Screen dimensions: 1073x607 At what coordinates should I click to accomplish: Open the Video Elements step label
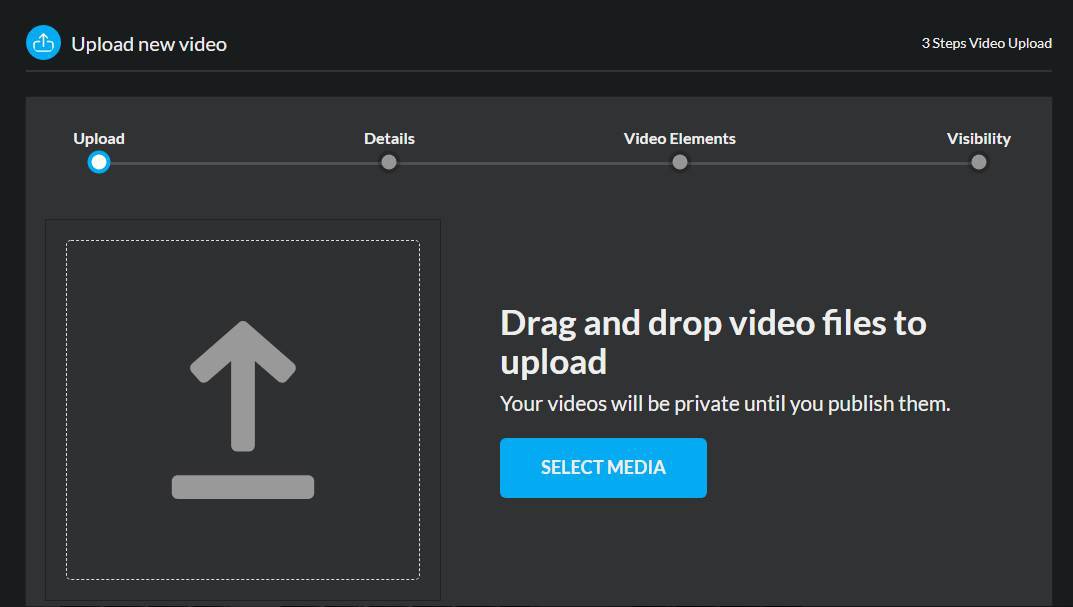click(679, 139)
